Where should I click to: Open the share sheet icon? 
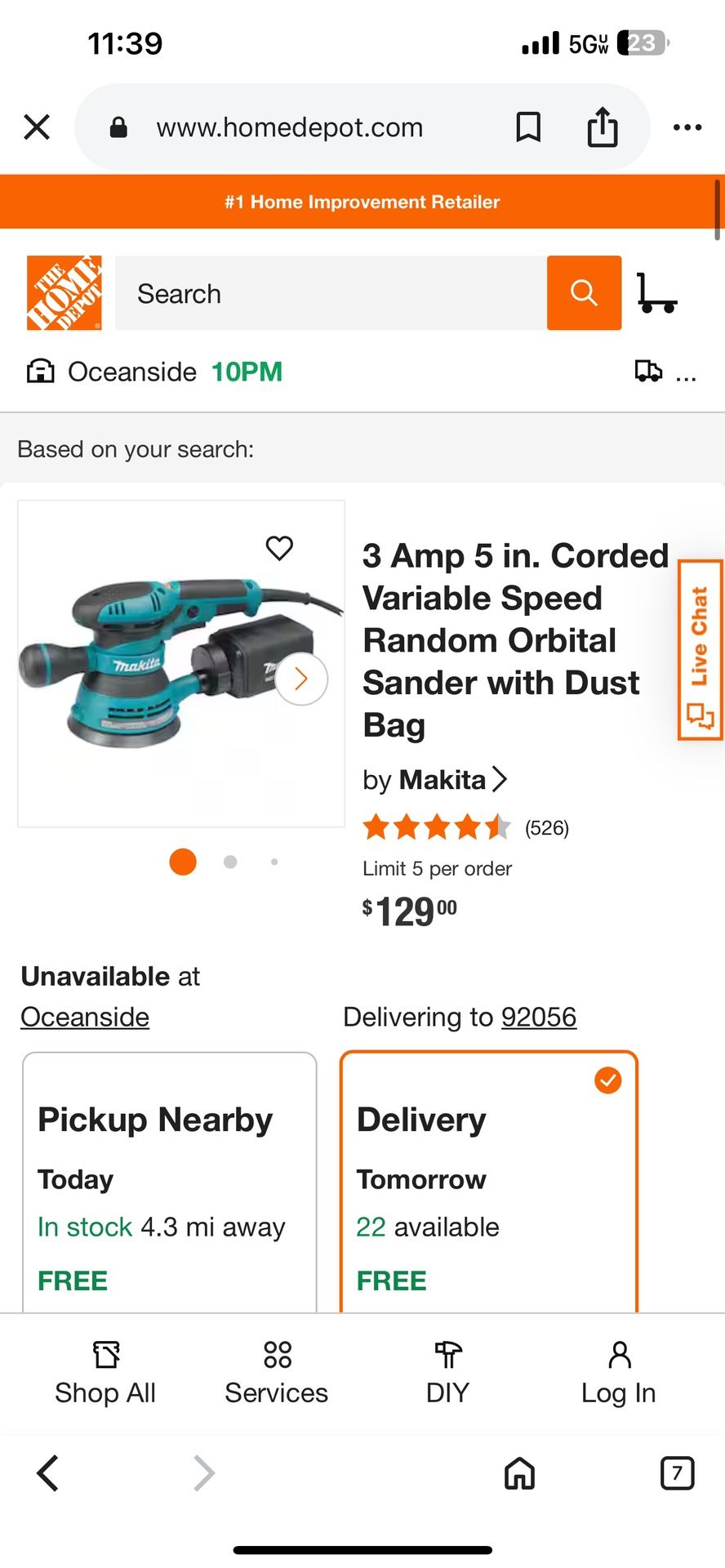[x=603, y=127]
